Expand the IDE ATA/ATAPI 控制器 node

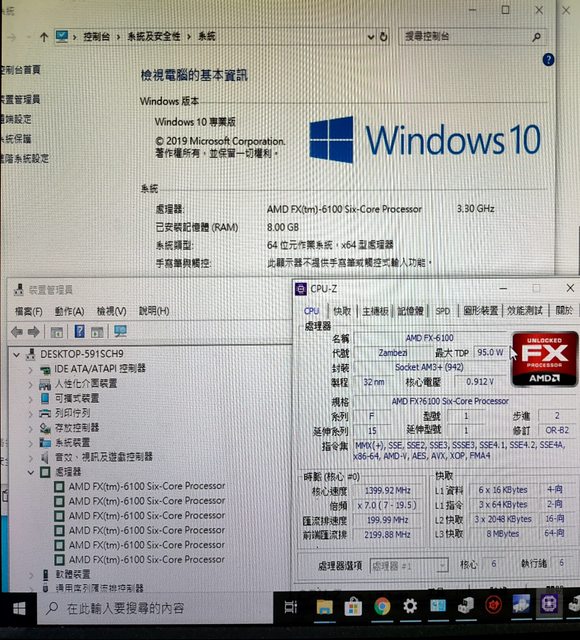tap(30, 370)
